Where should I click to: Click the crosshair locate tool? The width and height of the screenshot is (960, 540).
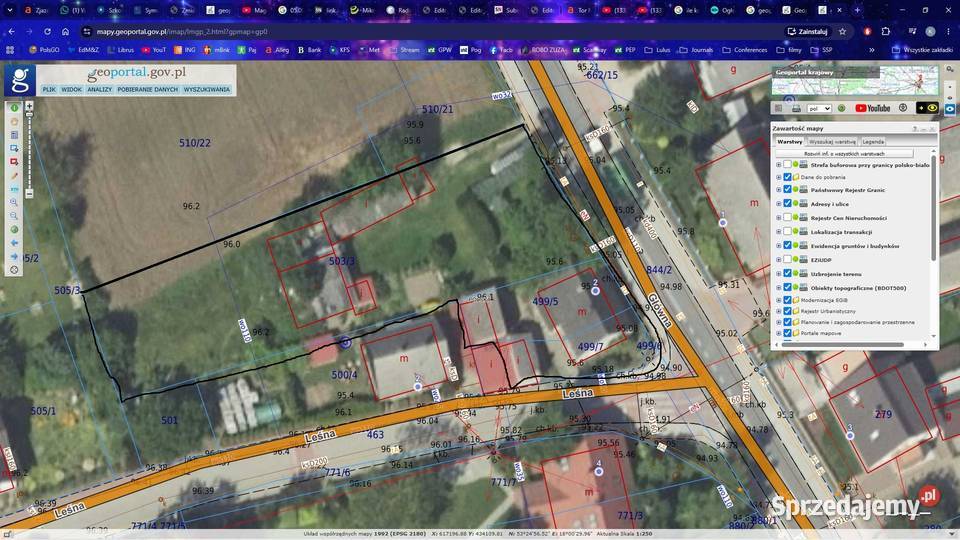(x=14, y=270)
